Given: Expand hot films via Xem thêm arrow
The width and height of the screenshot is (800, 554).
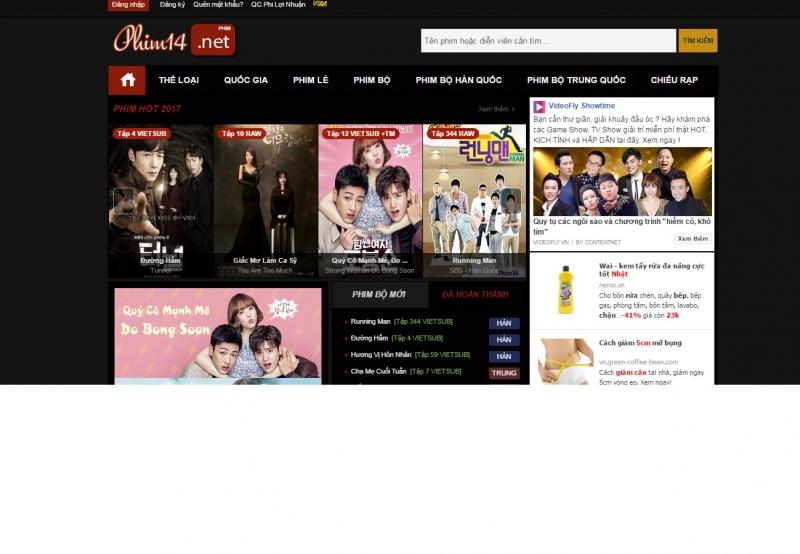Looking at the screenshot, I should [497, 109].
